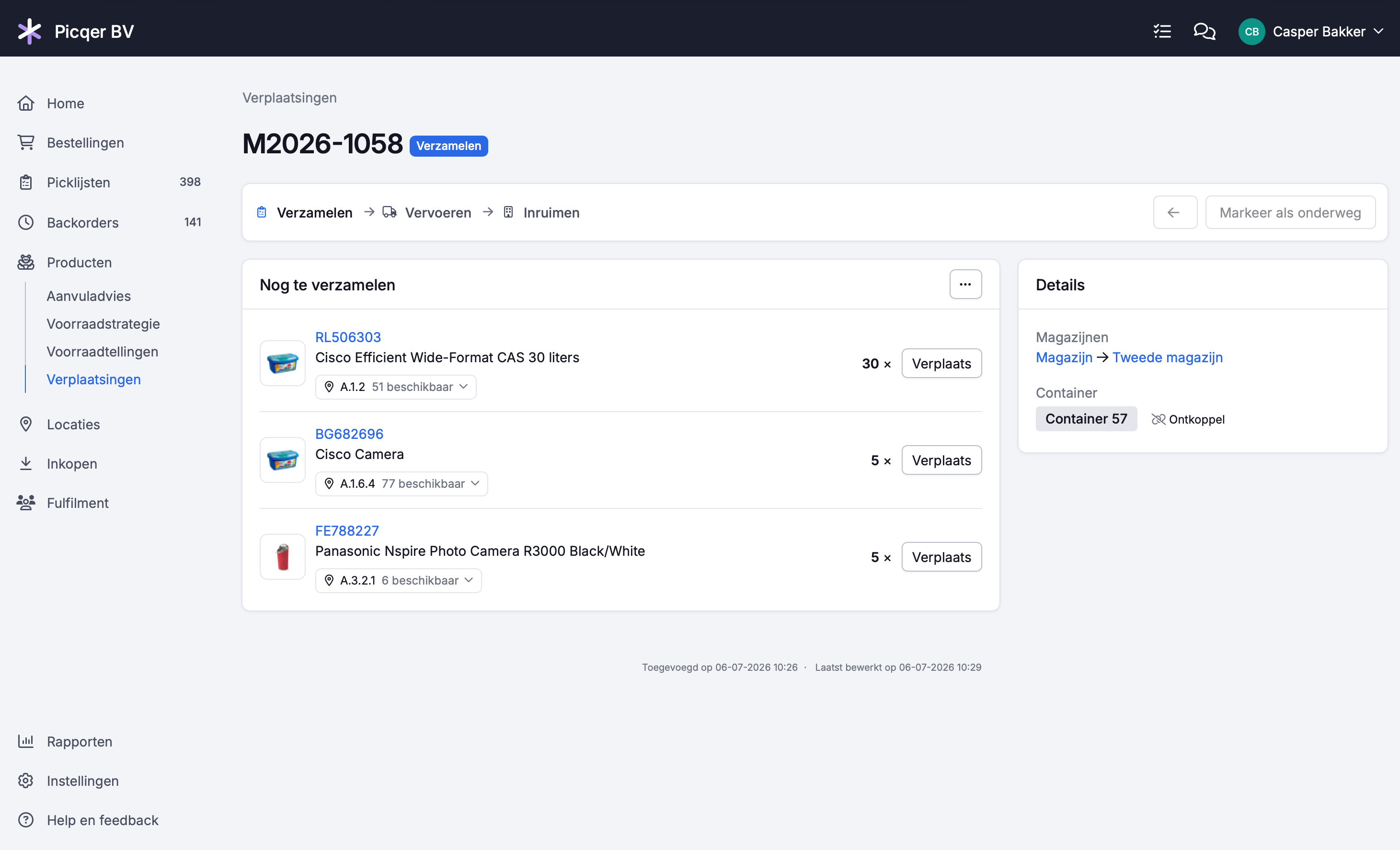Viewport: 1400px width, 850px height.
Task: Click the Backorders count 141
Action: click(x=192, y=221)
